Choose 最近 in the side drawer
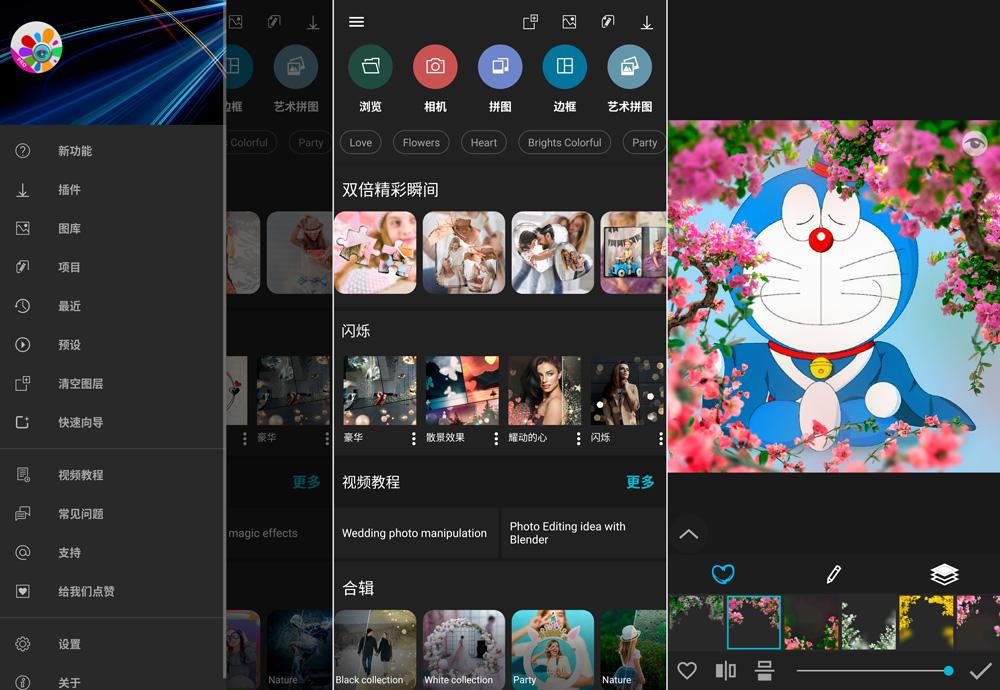1000x690 pixels. [112, 306]
